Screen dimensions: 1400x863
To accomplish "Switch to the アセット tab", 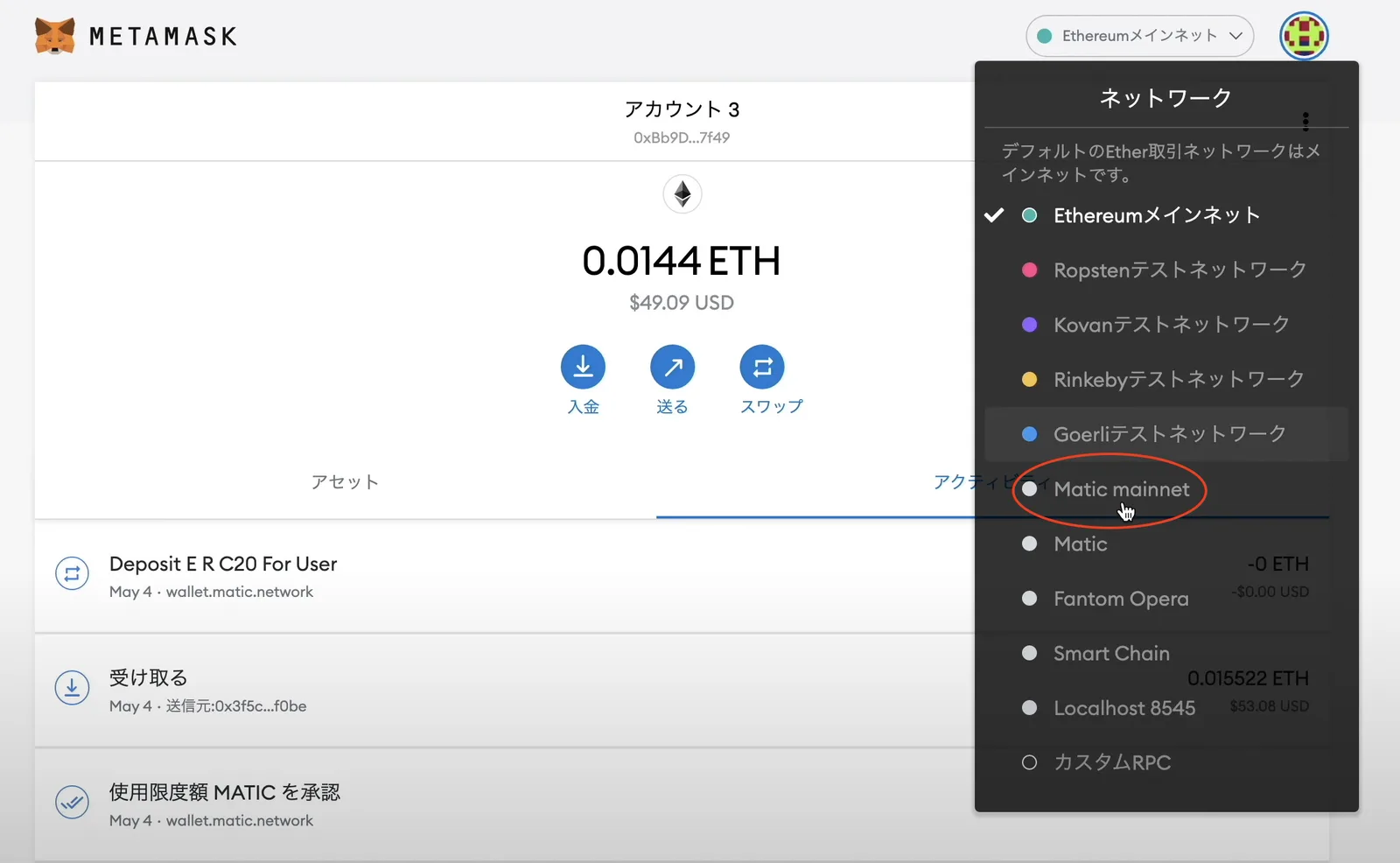I will 345,482.
